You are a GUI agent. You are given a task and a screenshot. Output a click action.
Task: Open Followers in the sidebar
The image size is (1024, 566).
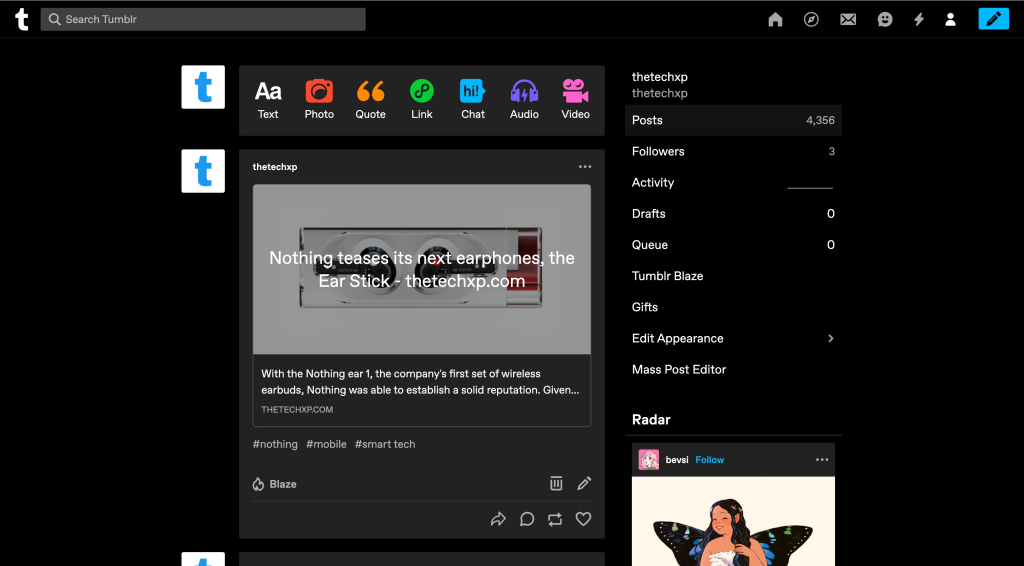tap(733, 151)
